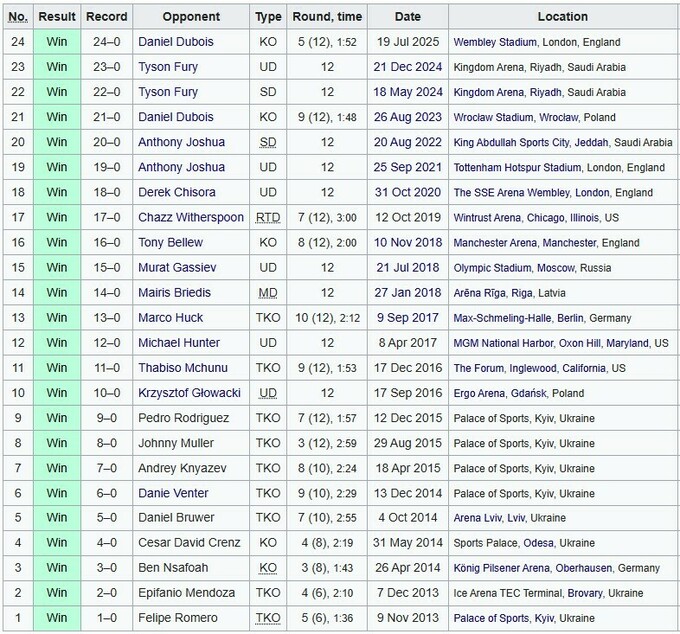Click the 19 Jul 2025 date link
The width and height of the screenshot is (680, 634).
407,42
